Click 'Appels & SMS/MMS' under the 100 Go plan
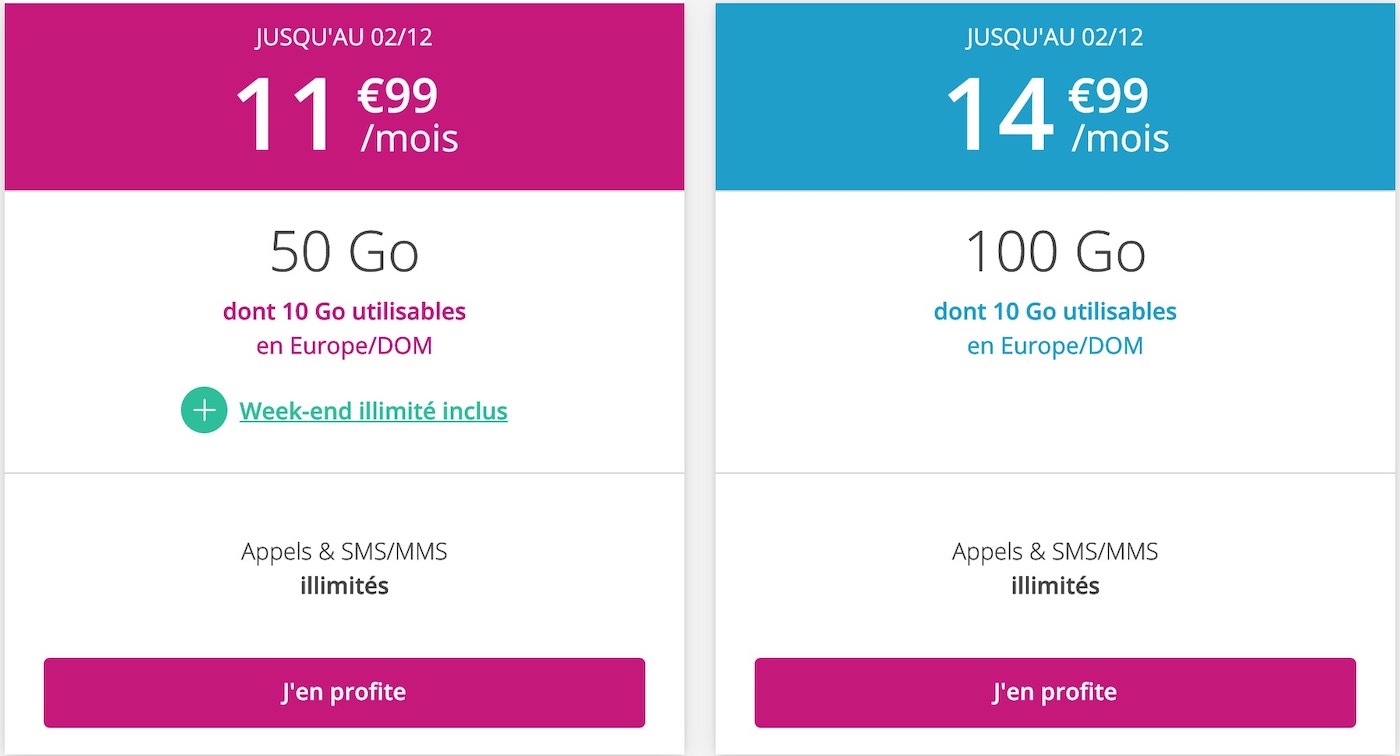This screenshot has width=1400, height=756. coord(1055,551)
